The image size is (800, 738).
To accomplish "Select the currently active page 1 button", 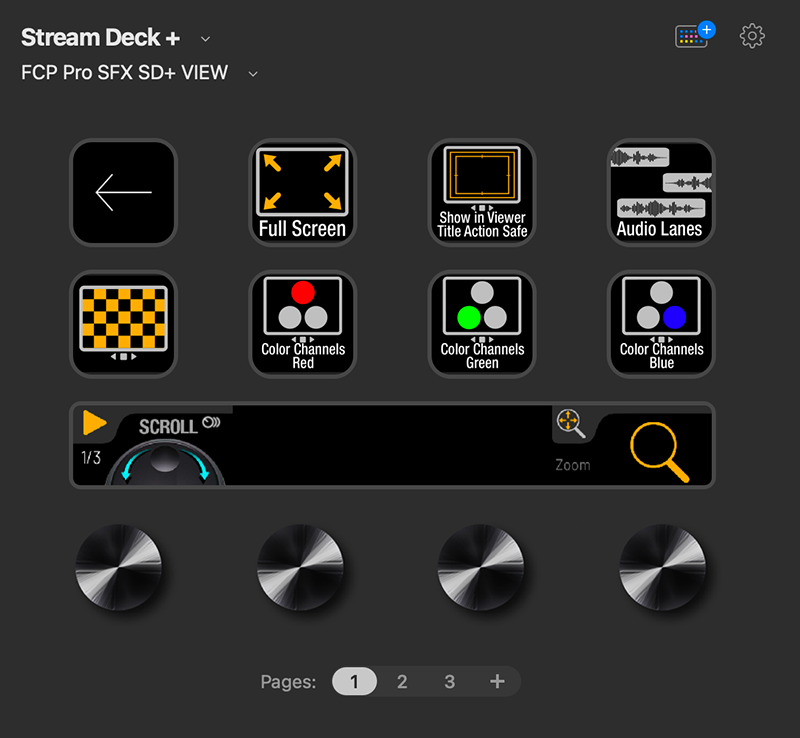I will pos(354,681).
